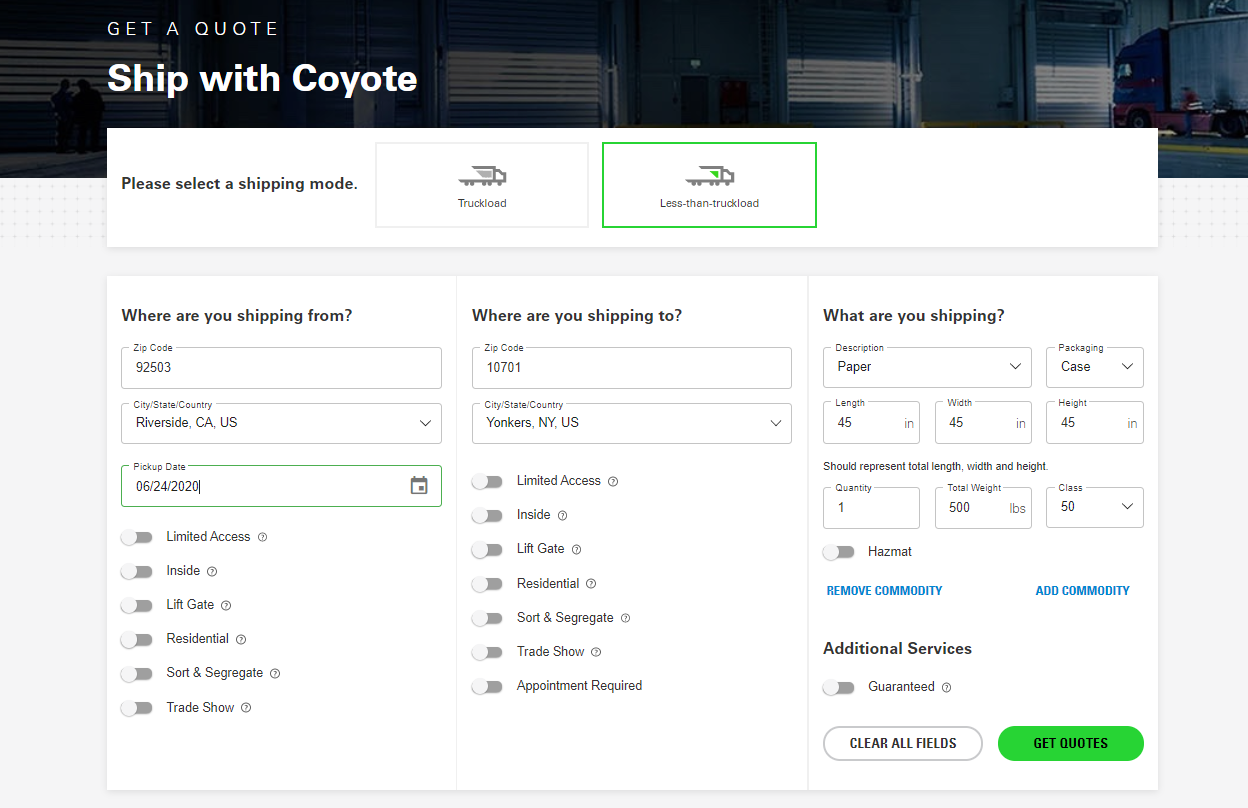
Task: Click the help icon next to destination Lift Gate
Action: point(575,549)
